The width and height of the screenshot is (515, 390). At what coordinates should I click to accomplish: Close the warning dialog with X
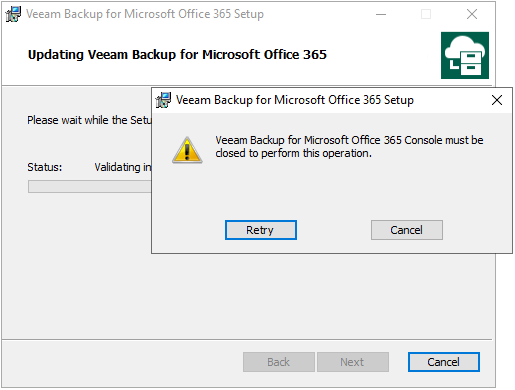pyautogui.click(x=497, y=100)
